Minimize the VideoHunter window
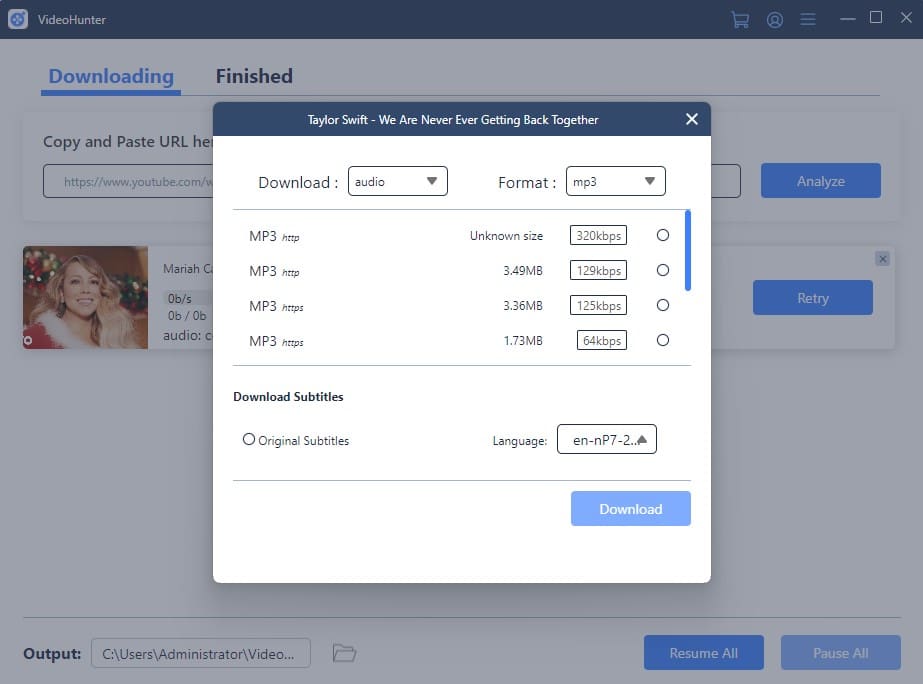 tap(848, 19)
